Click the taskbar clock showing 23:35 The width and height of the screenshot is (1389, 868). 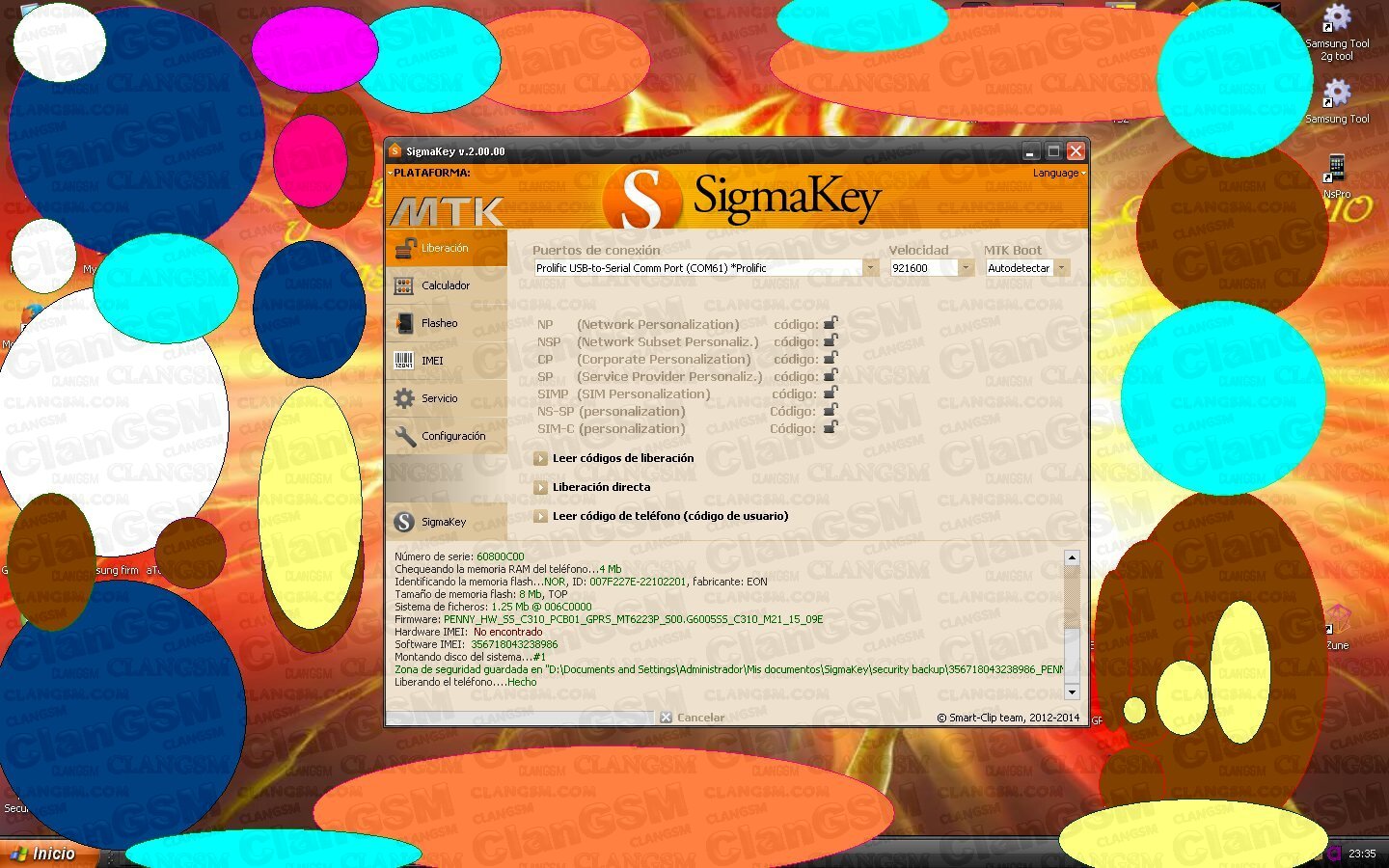tap(1362, 854)
